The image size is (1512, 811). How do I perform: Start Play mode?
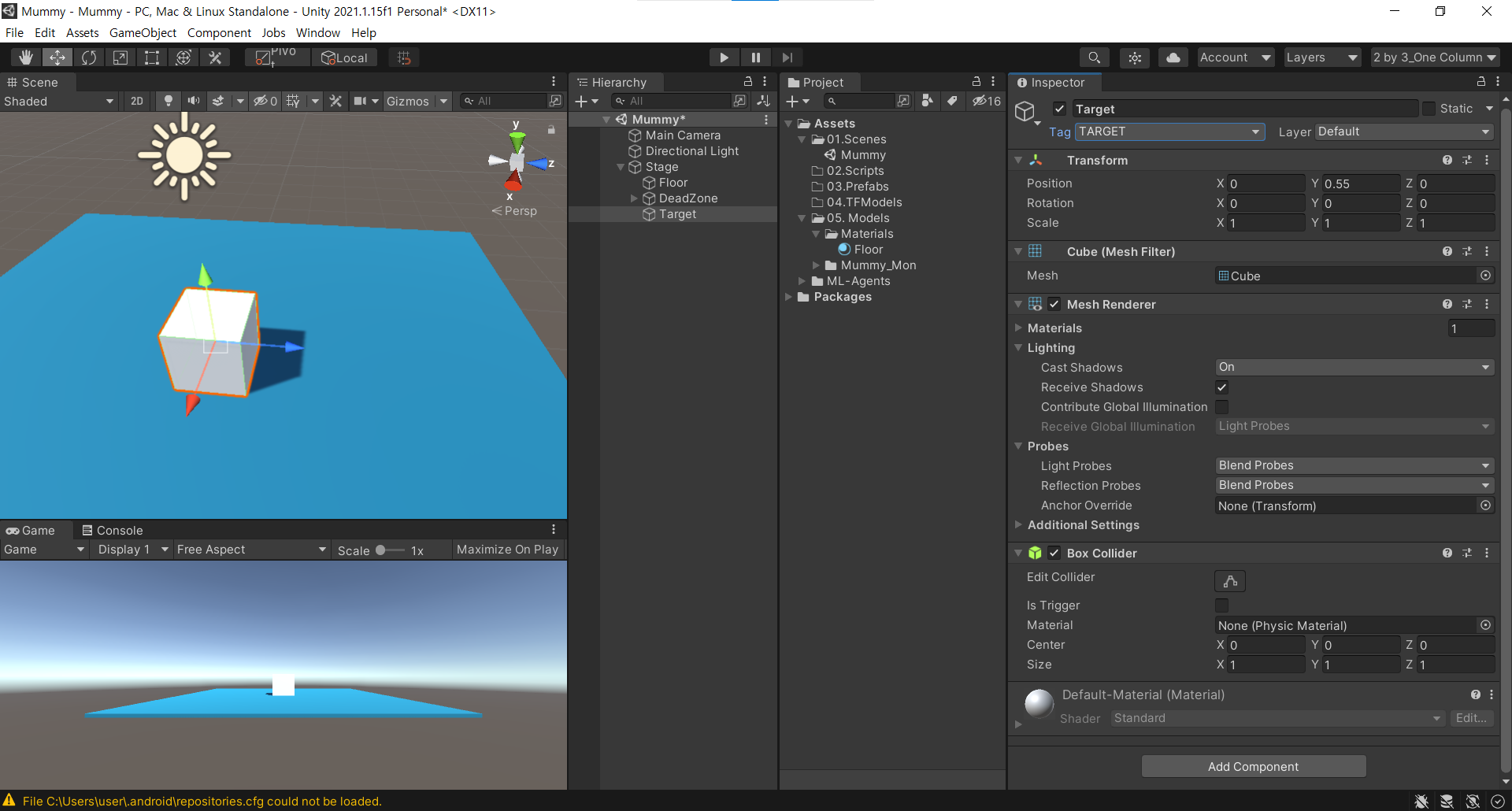click(x=724, y=57)
